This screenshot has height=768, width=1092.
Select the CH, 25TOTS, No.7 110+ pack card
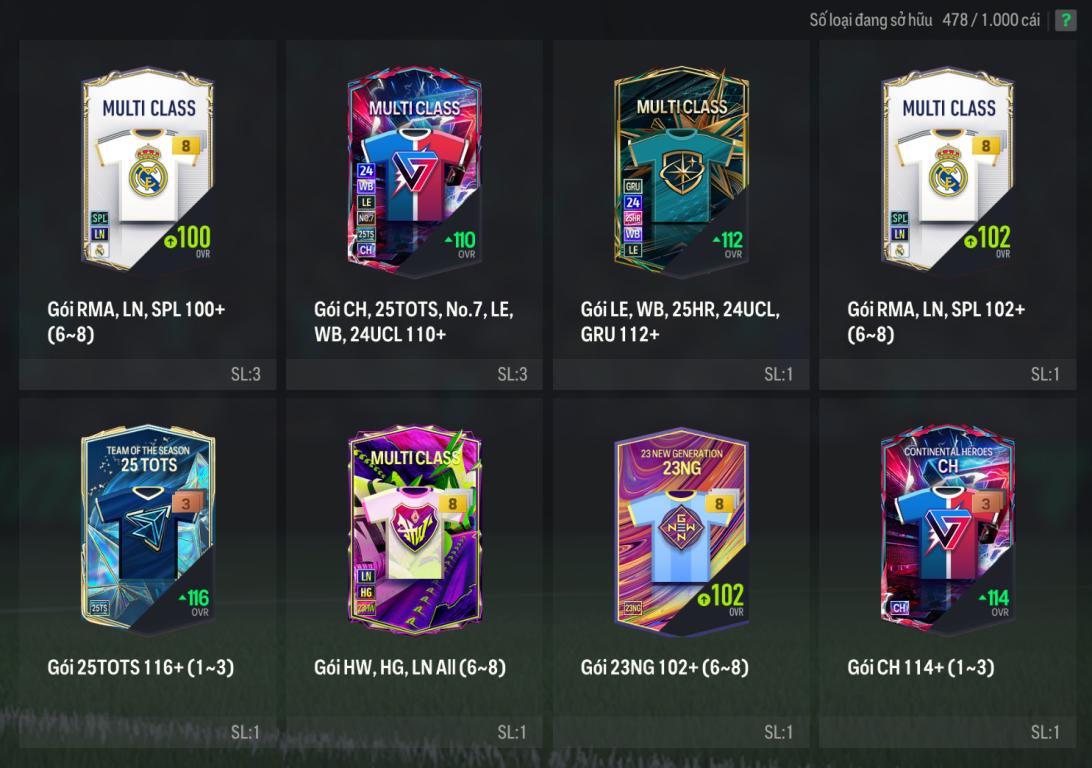(x=414, y=214)
